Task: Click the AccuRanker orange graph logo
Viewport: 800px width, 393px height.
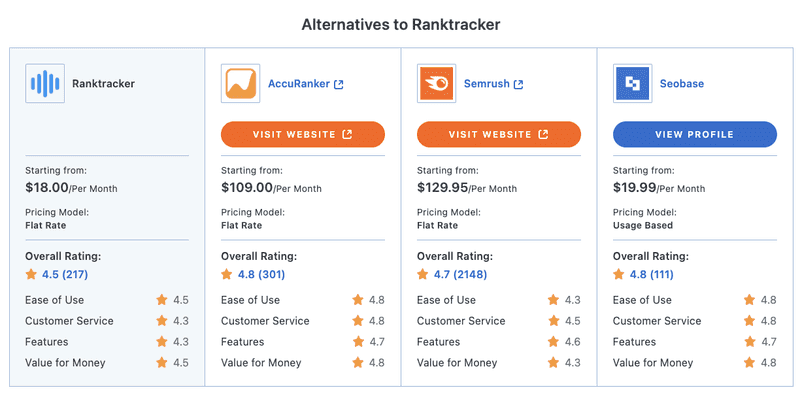Action: click(x=241, y=84)
